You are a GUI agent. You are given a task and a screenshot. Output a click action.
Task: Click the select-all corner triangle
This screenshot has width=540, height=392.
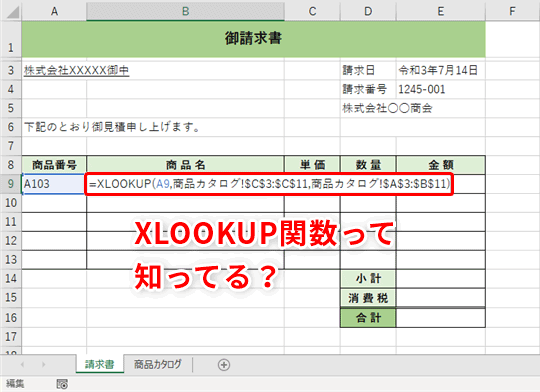13,12
